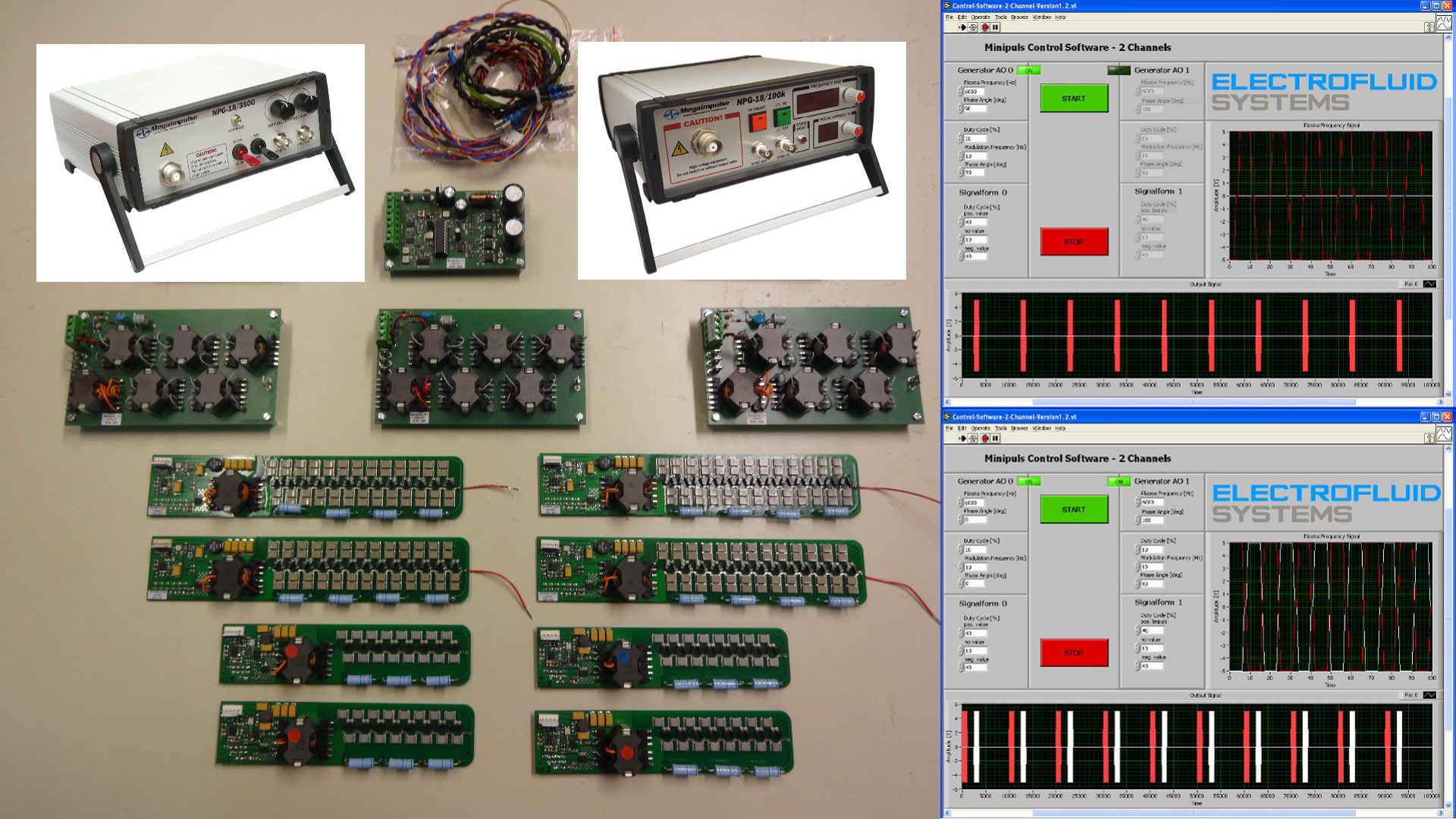Click AO 1 Modulation Frequency field in lower window
This screenshot has height=819, width=1456.
pyautogui.click(x=1153, y=566)
